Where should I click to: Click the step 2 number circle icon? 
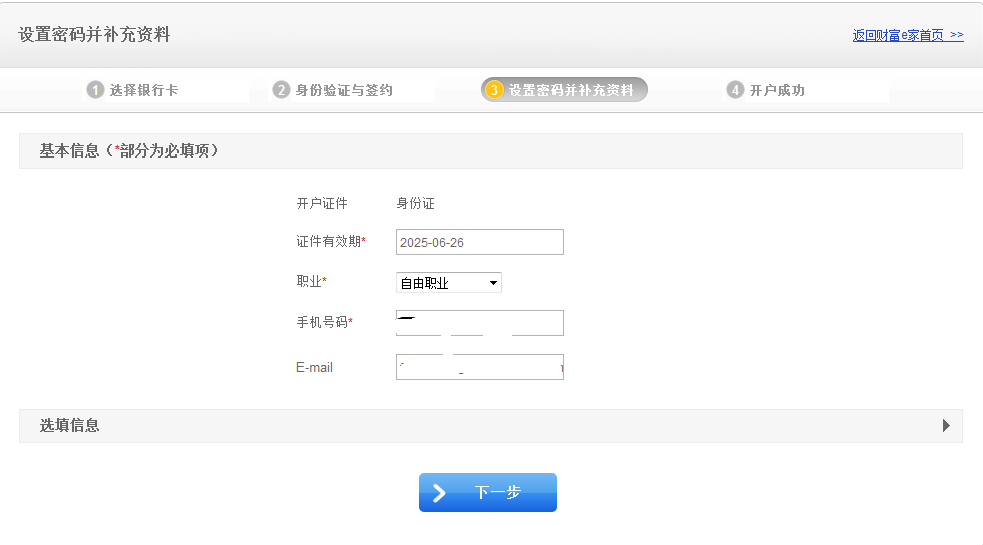click(281, 90)
